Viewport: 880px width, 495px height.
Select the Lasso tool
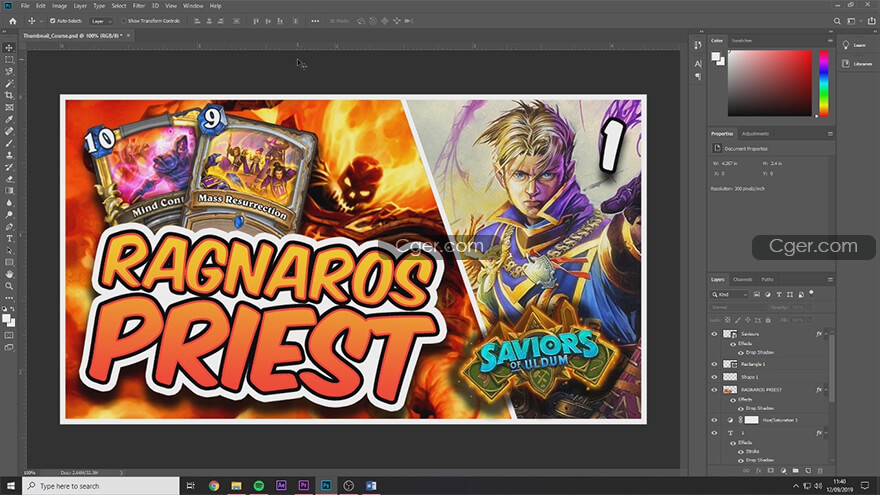(9, 72)
